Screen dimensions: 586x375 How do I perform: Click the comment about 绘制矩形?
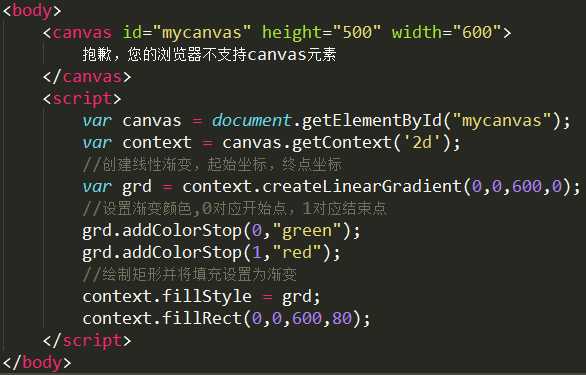[x=189, y=275]
